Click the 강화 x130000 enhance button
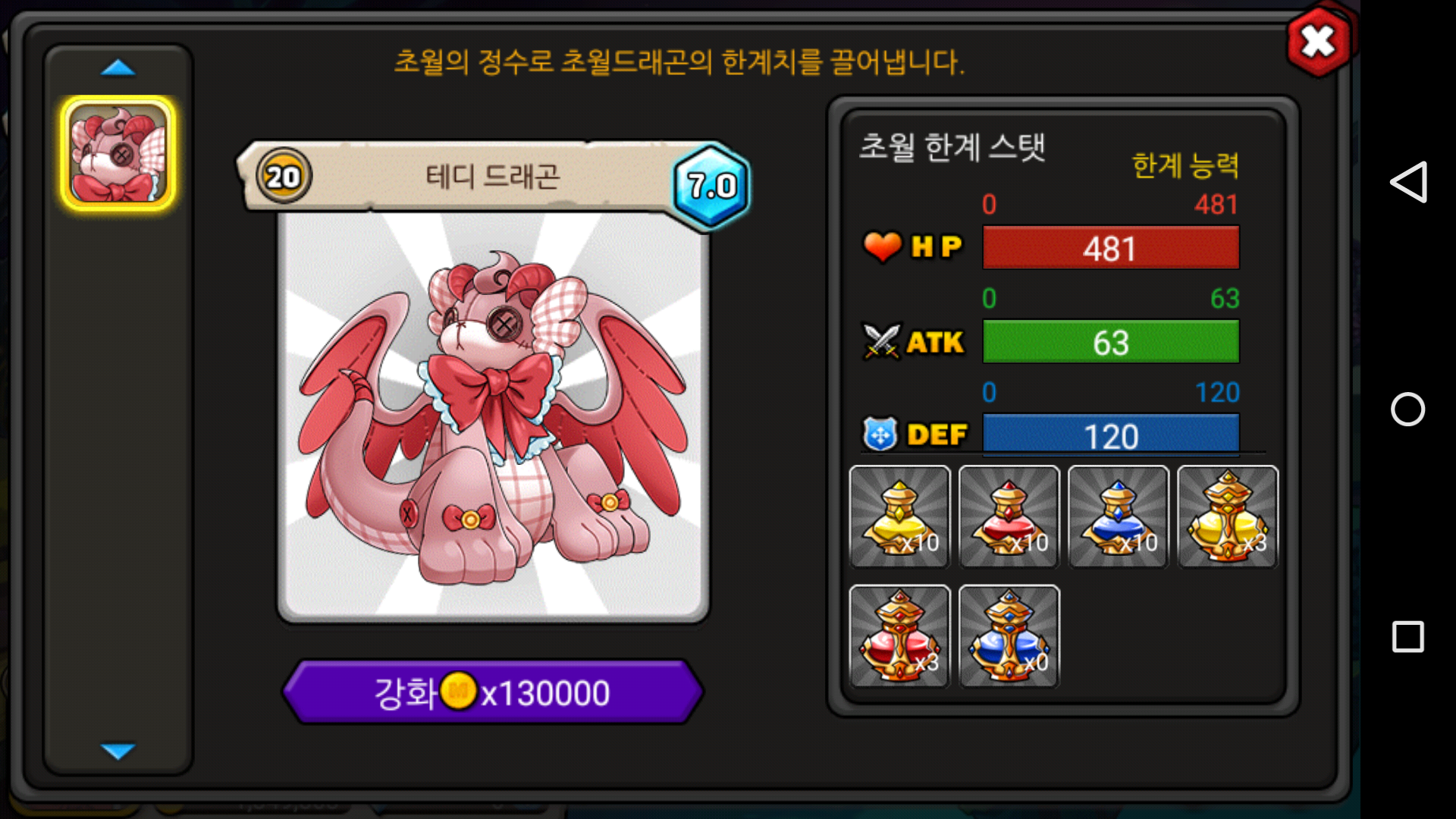This screenshot has height=819, width=1456. [x=493, y=692]
